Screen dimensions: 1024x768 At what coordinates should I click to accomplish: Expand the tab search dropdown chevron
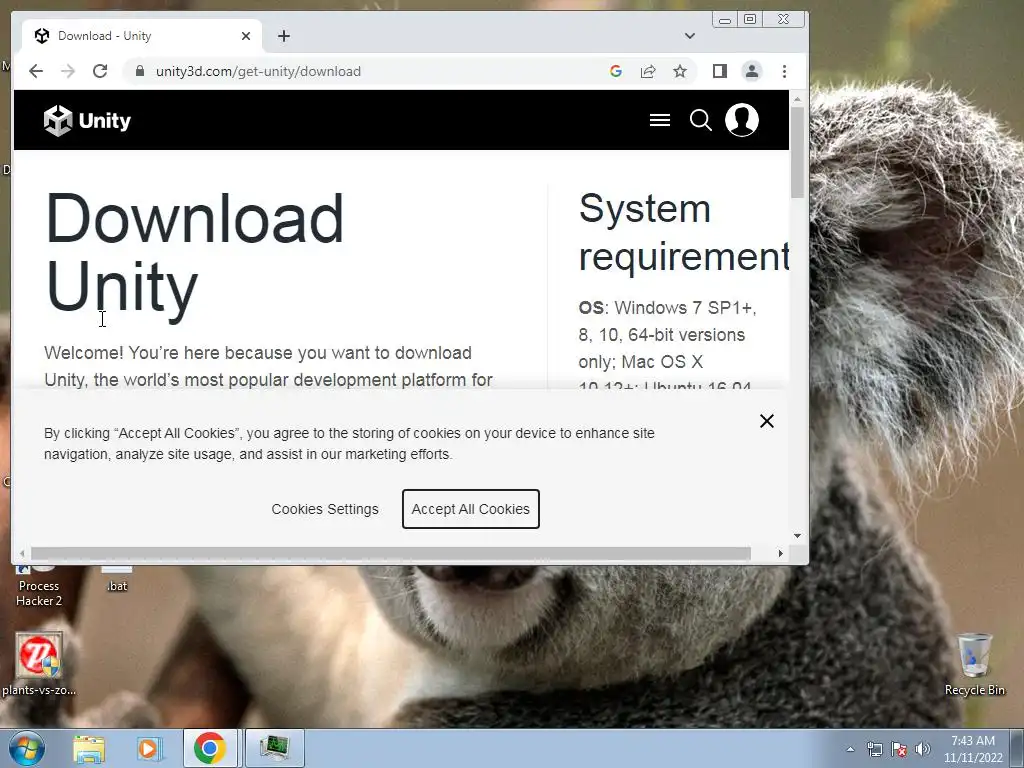[x=690, y=36]
